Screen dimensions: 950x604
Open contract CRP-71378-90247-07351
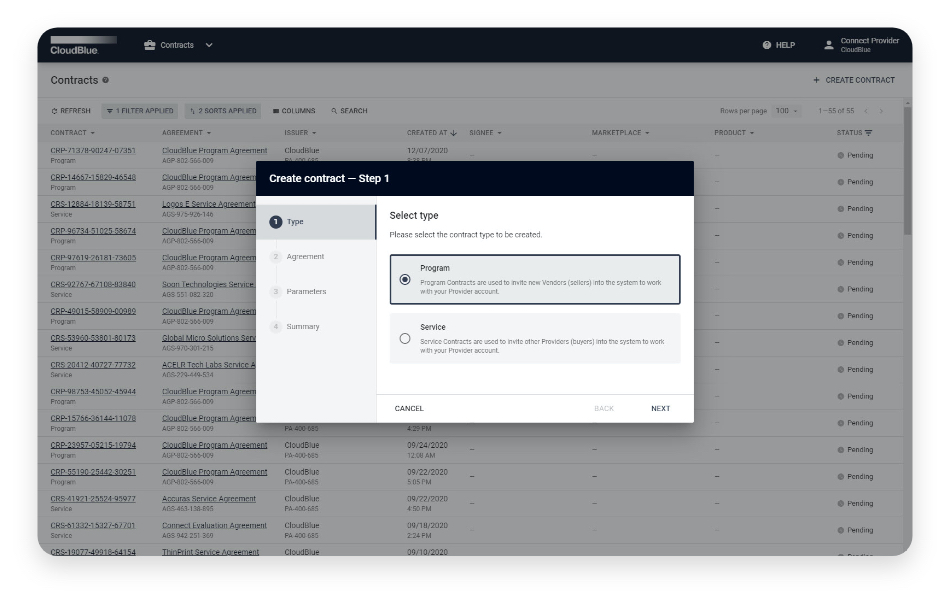point(93,150)
